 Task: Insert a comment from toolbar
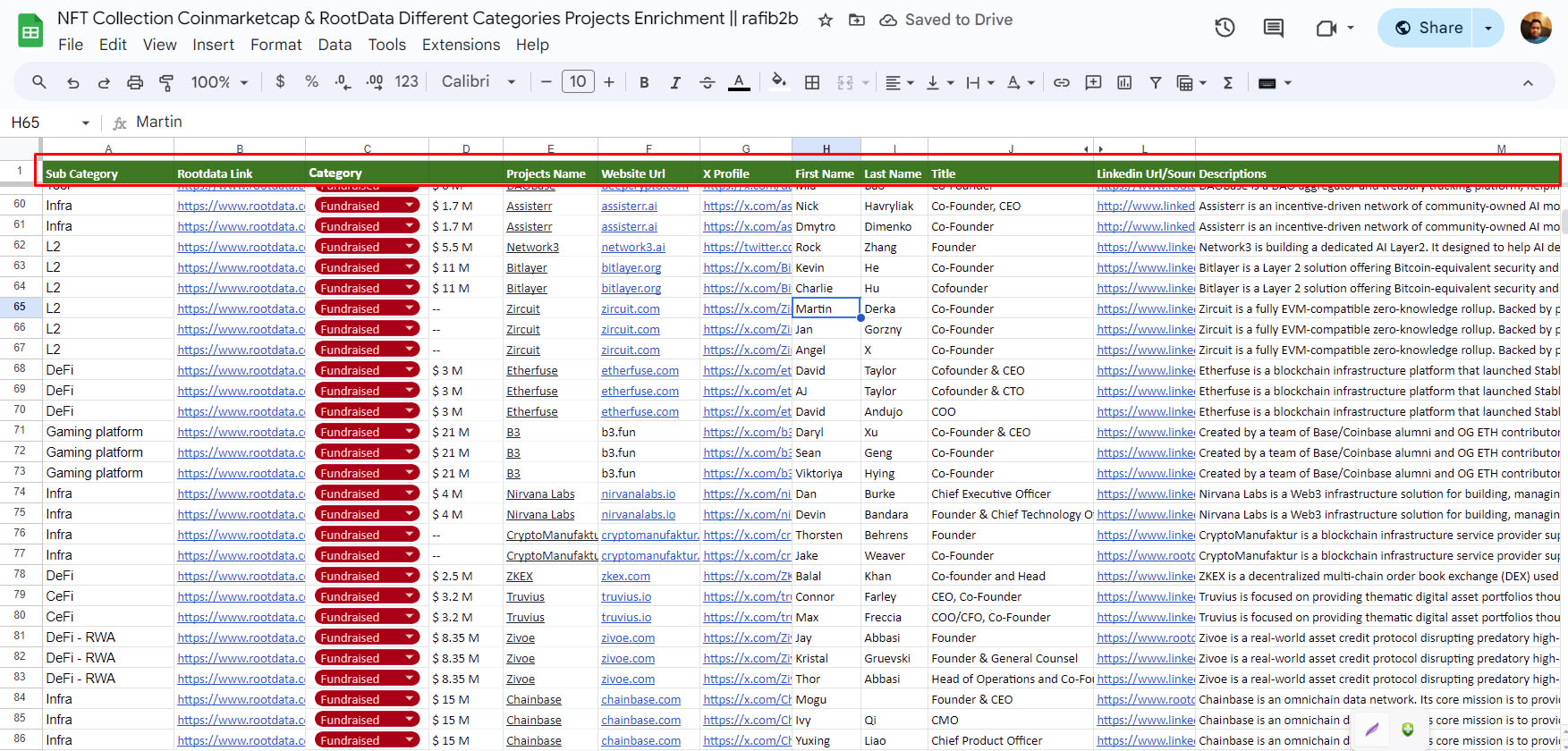[1093, 82]
